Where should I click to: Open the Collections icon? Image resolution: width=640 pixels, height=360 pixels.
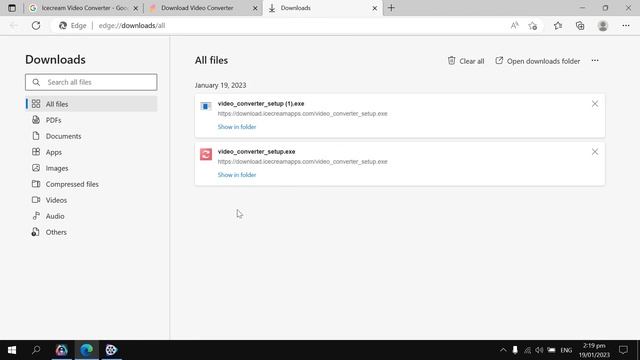tap(580, 25)
